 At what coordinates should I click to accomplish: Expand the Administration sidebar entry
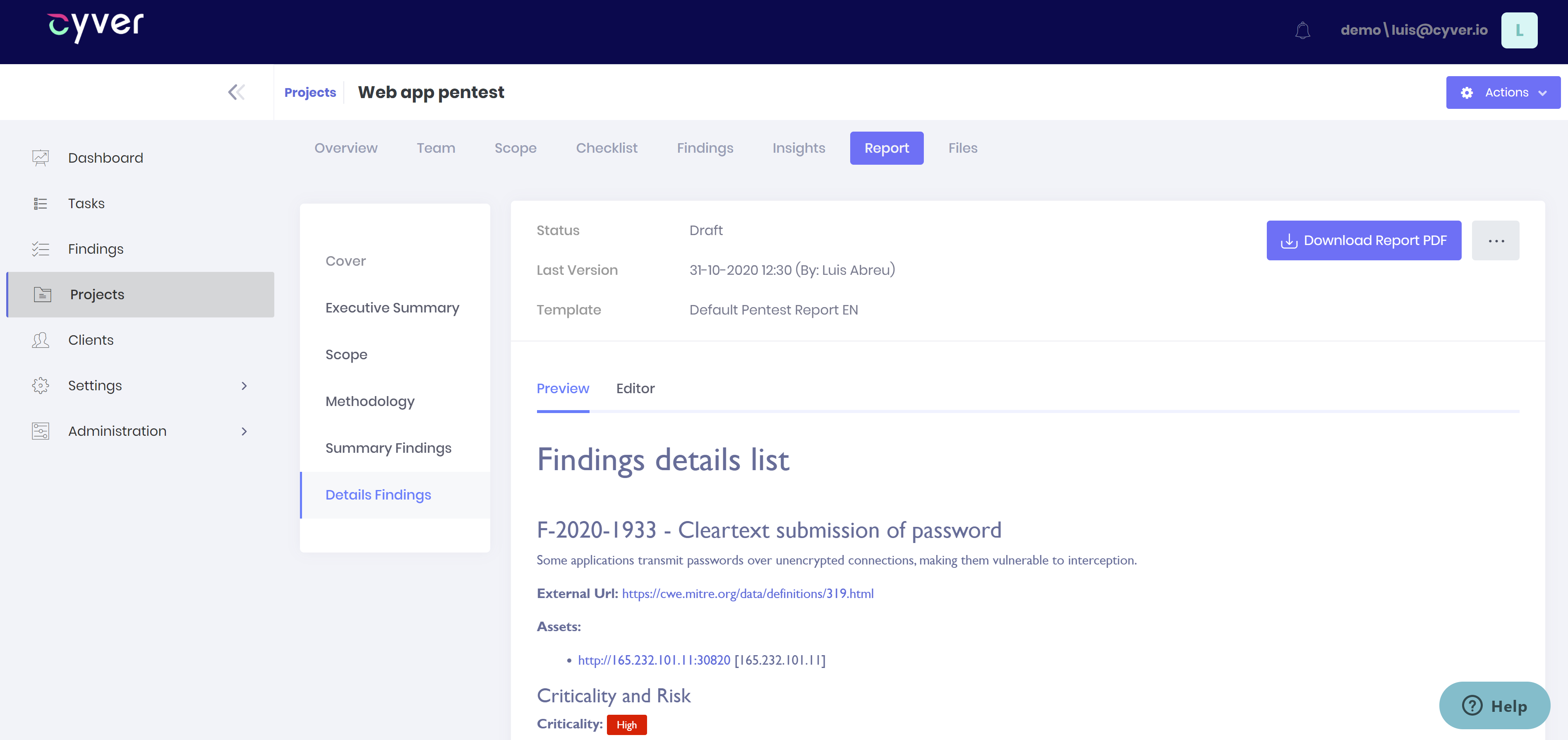click(x=244, y=431)
